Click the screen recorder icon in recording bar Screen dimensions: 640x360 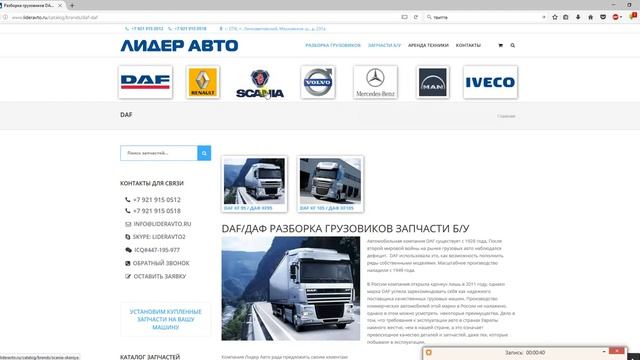pyautogui.click(x=429, y=352)
